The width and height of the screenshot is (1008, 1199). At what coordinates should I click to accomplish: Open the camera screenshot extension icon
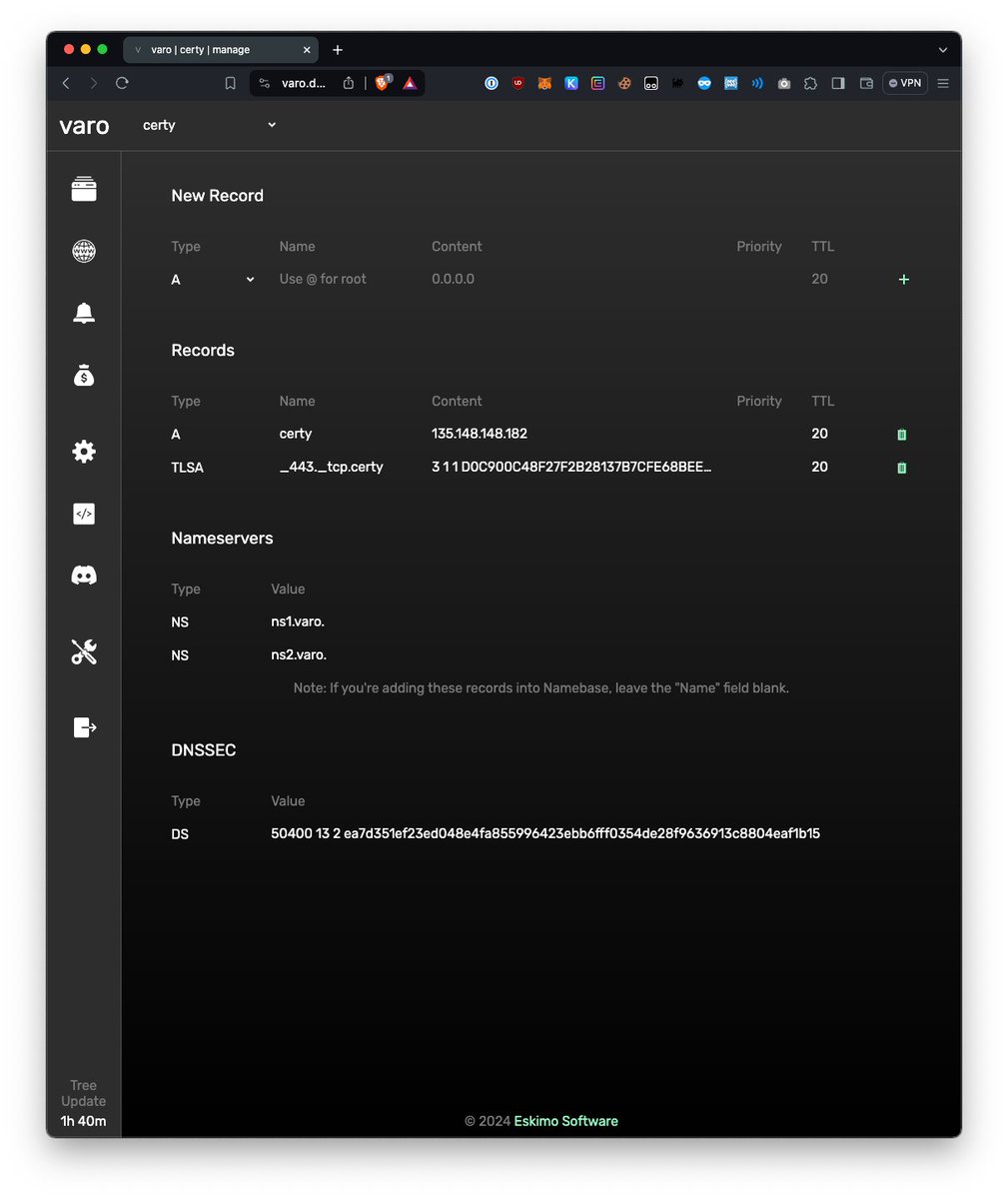click(784, 84)
